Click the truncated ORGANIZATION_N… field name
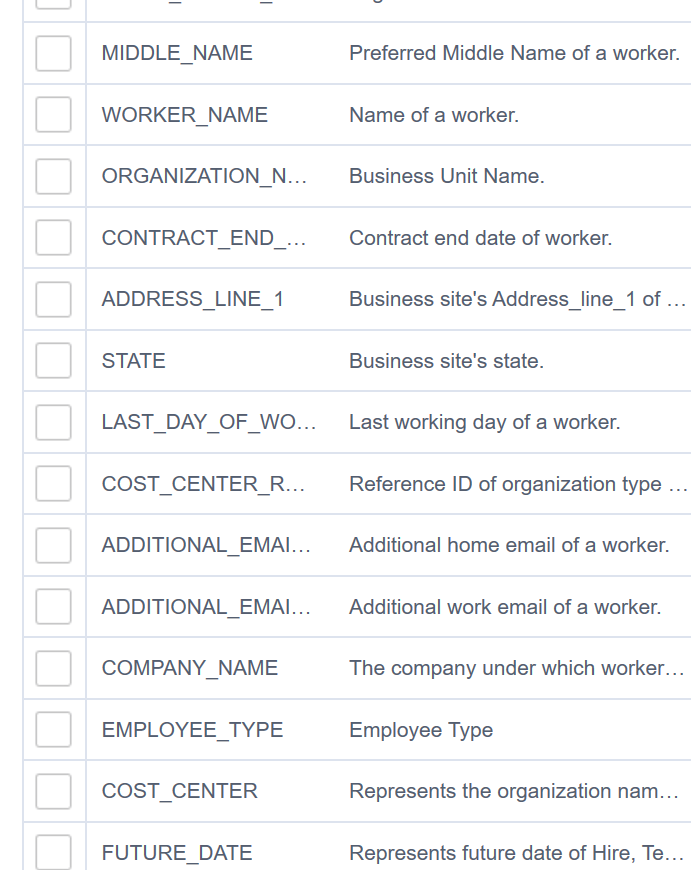 (x=204, y=176)
